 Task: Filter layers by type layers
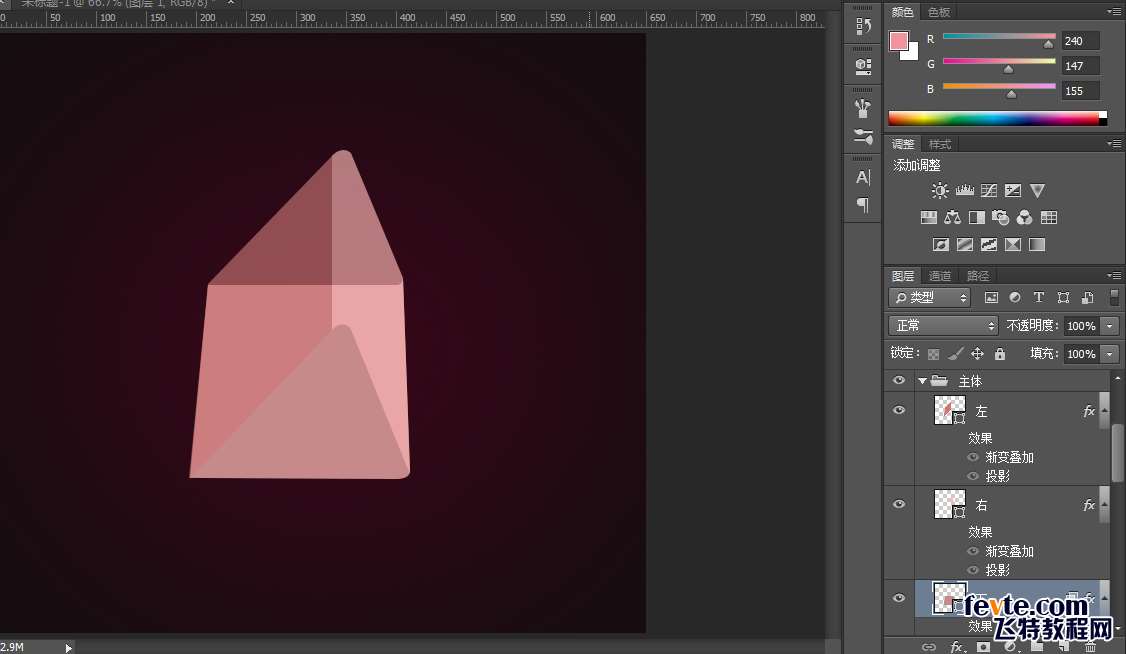pos(1038,297)
